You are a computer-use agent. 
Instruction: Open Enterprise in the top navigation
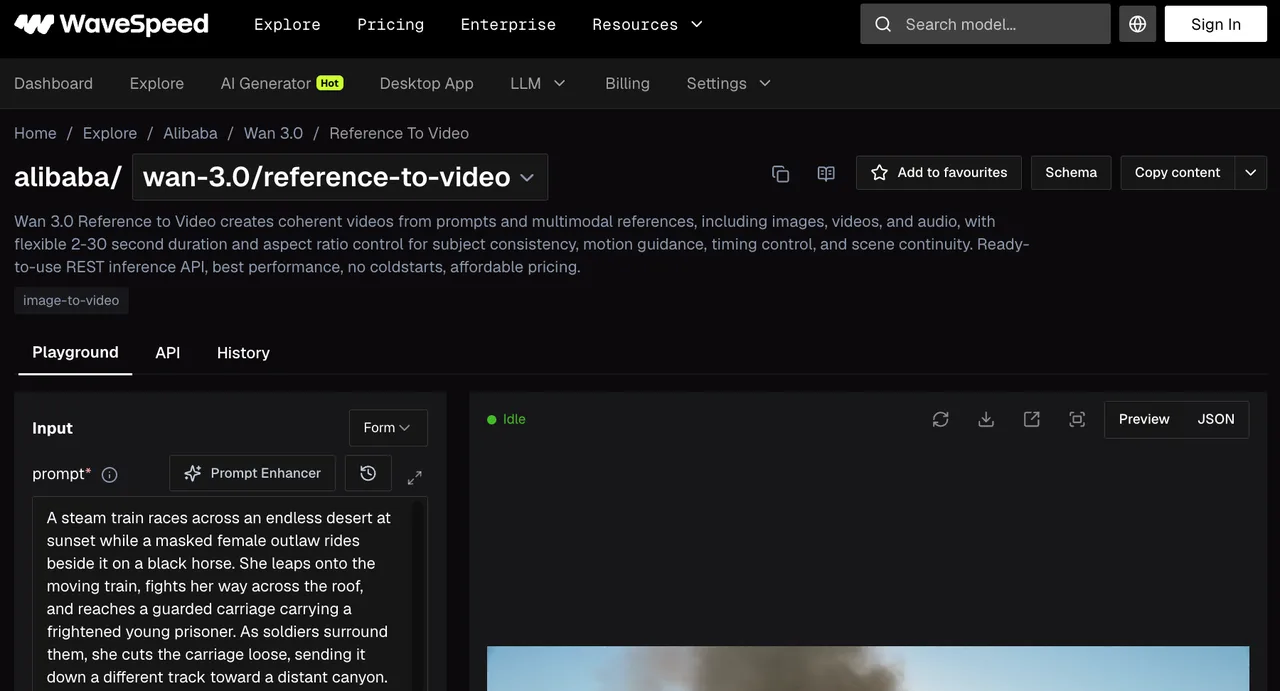pyautogui.click(x=508, y=24)
